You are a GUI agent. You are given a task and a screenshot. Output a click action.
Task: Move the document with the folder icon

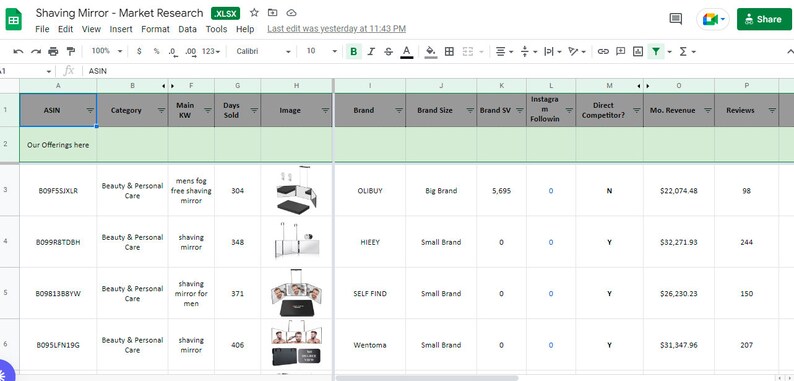coord(272,13)
